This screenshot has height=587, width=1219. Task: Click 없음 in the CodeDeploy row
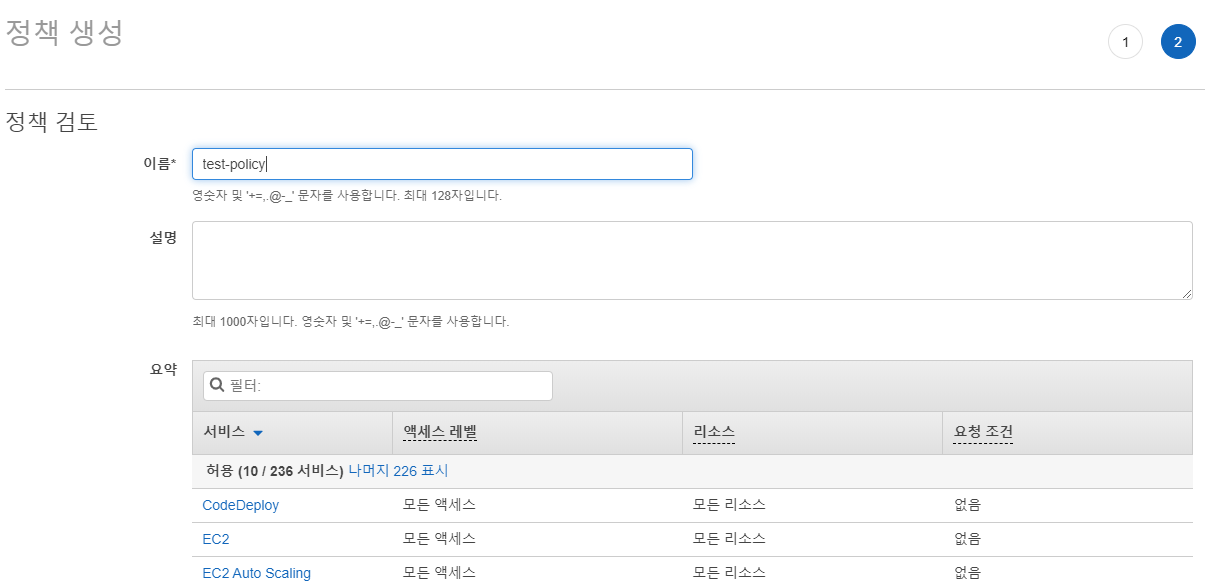(x=968, y=505)
